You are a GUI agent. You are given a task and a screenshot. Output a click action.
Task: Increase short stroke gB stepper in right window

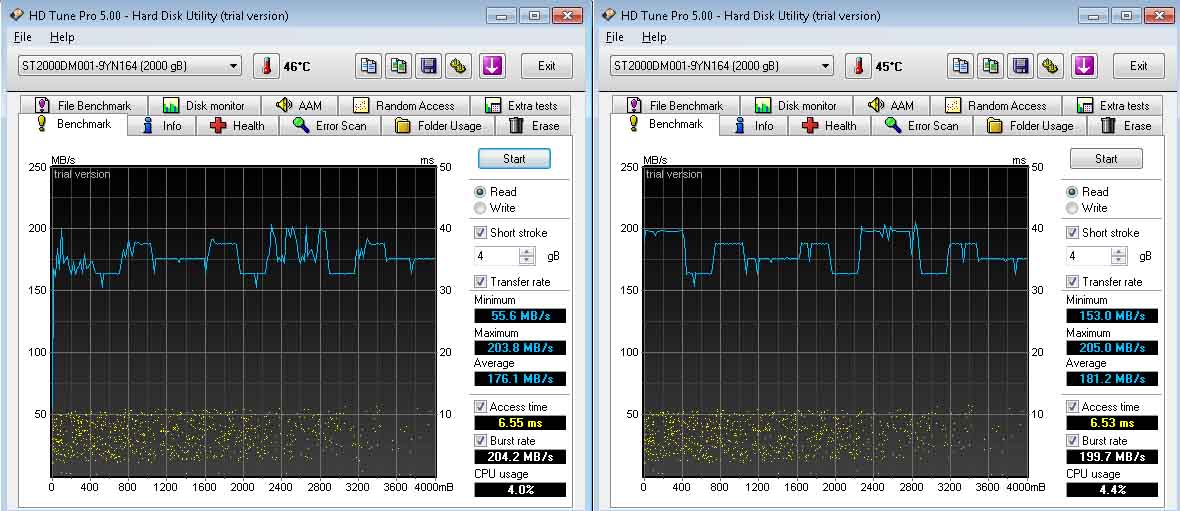[1119, 252]
